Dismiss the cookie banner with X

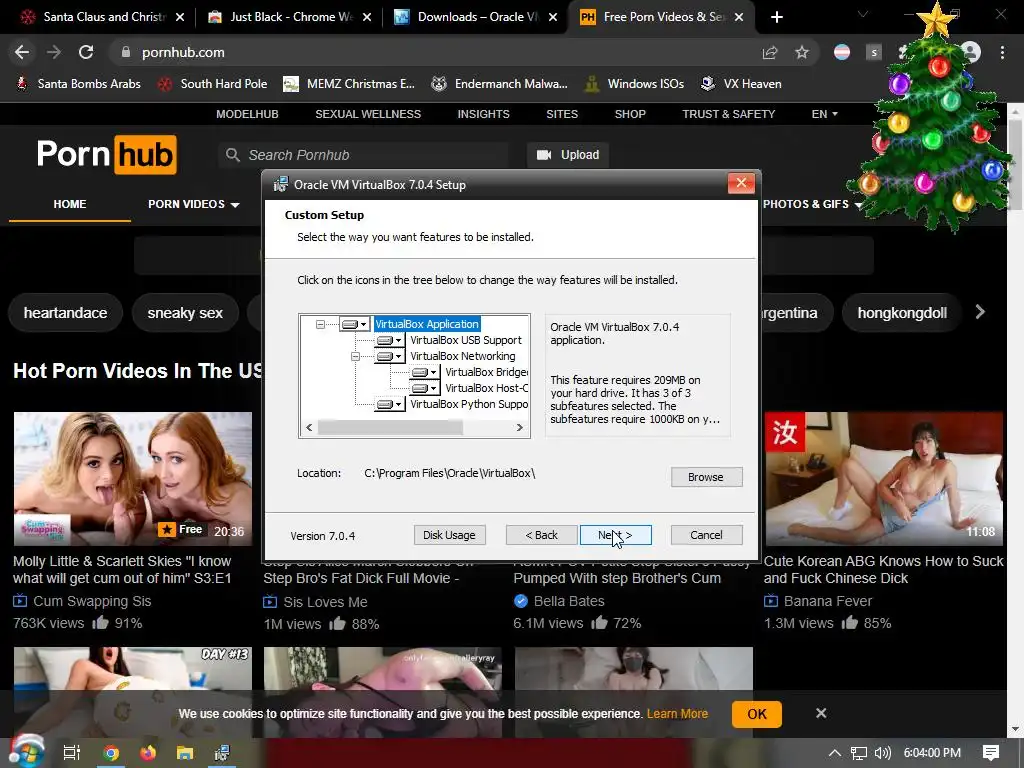tap(821, 713)
